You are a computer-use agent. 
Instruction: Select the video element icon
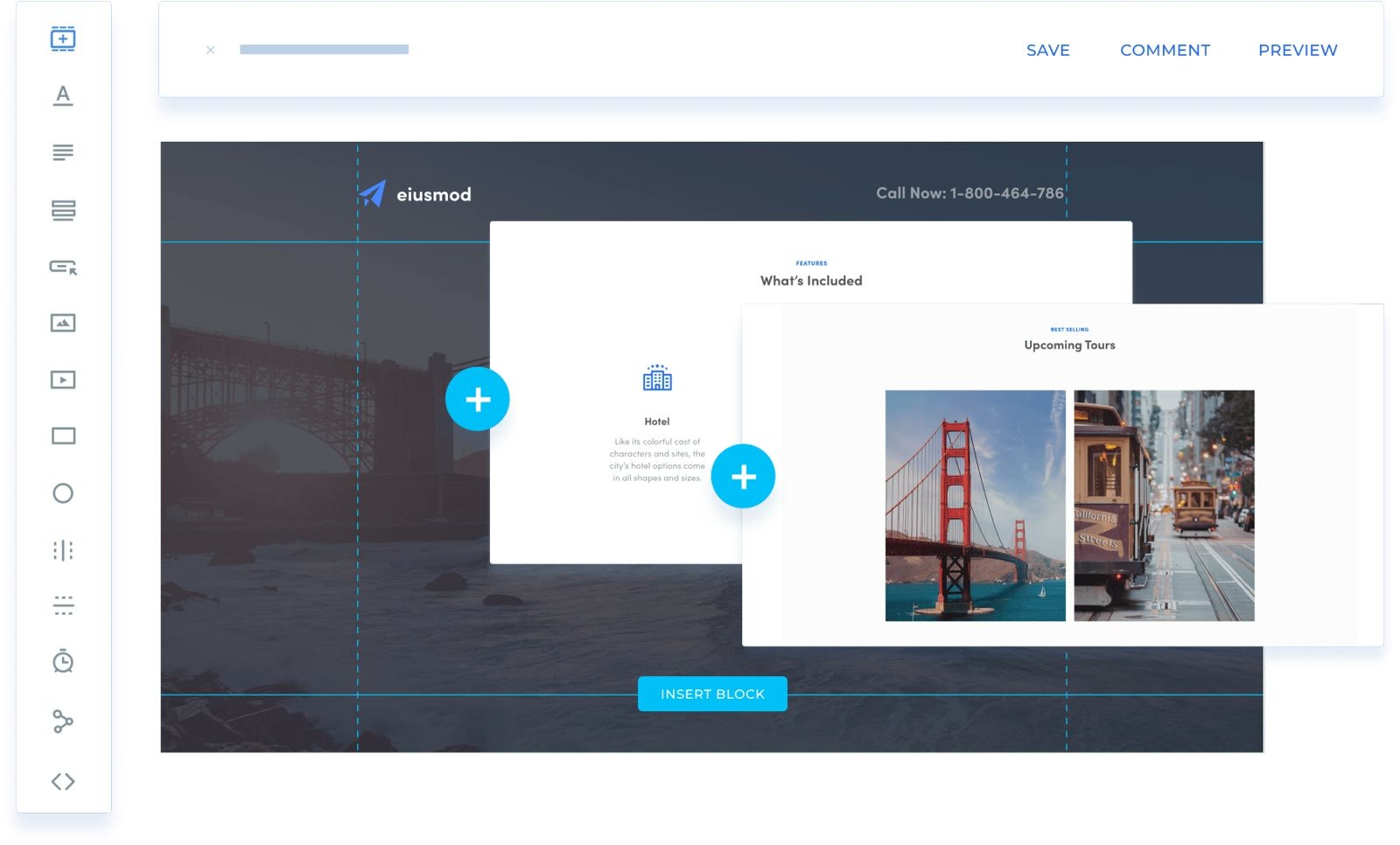point(63,380)
